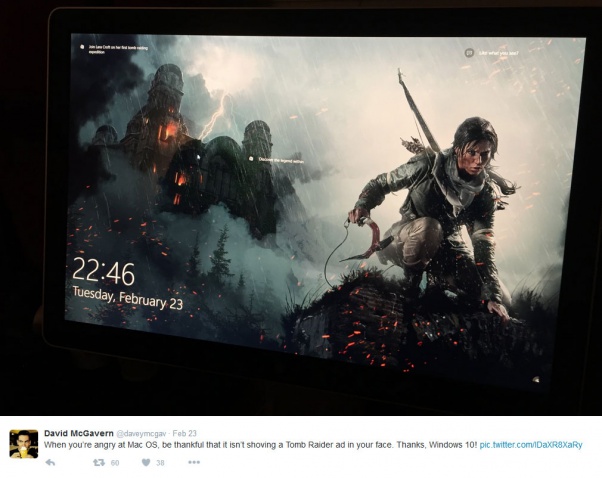Click the network status icon on lock screen
The height and width of the screenshot is (478, 602).
point(536,380)
